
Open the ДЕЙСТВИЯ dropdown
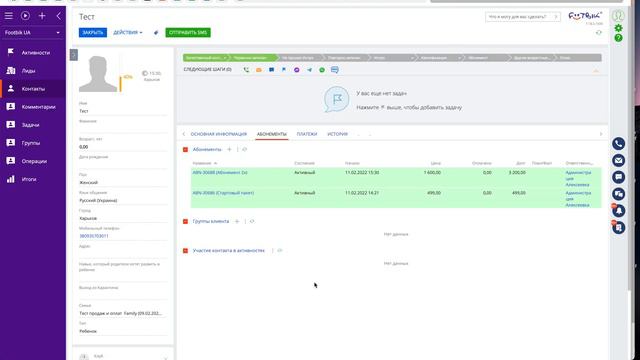point(127,33)
